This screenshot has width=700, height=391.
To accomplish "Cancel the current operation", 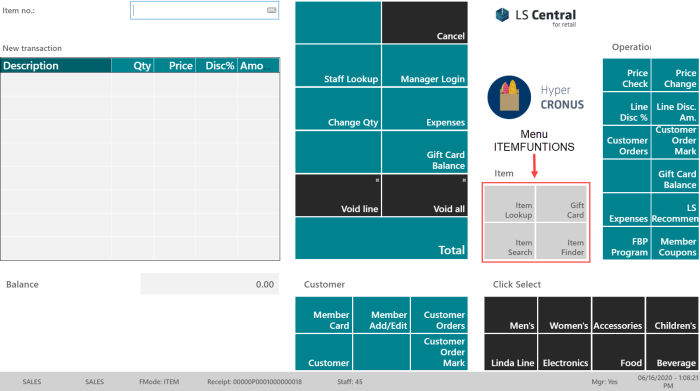I will tap(425, 22).
